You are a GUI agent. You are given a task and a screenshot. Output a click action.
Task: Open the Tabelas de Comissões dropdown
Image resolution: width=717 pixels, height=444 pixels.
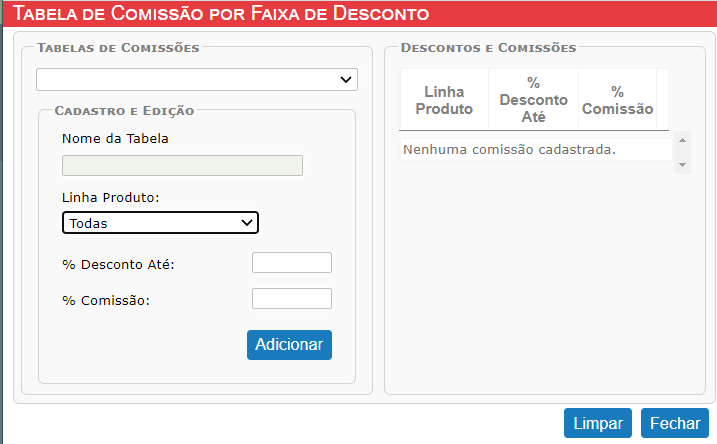click(x=197, y=80)
